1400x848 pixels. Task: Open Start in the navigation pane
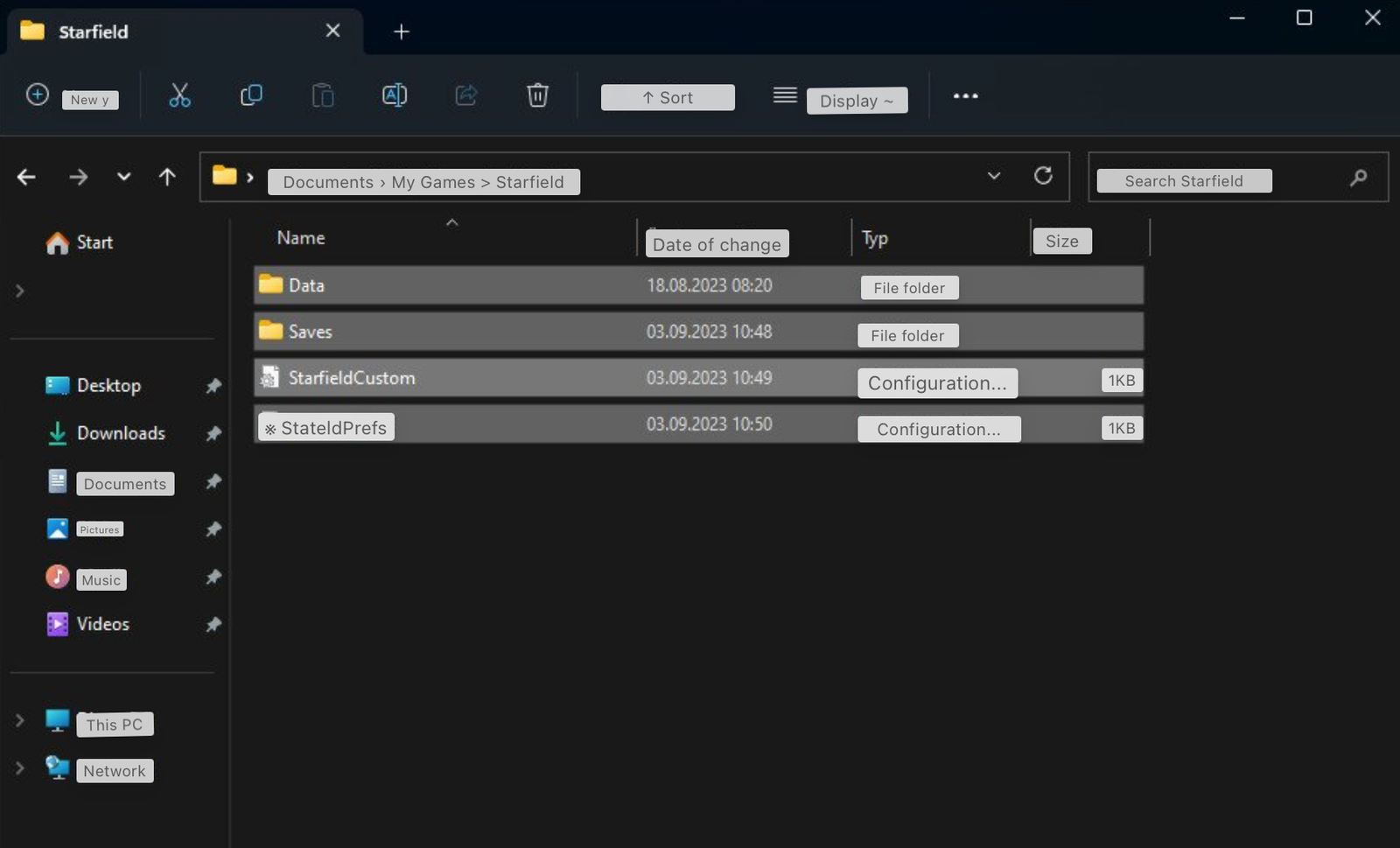(80, 242)
